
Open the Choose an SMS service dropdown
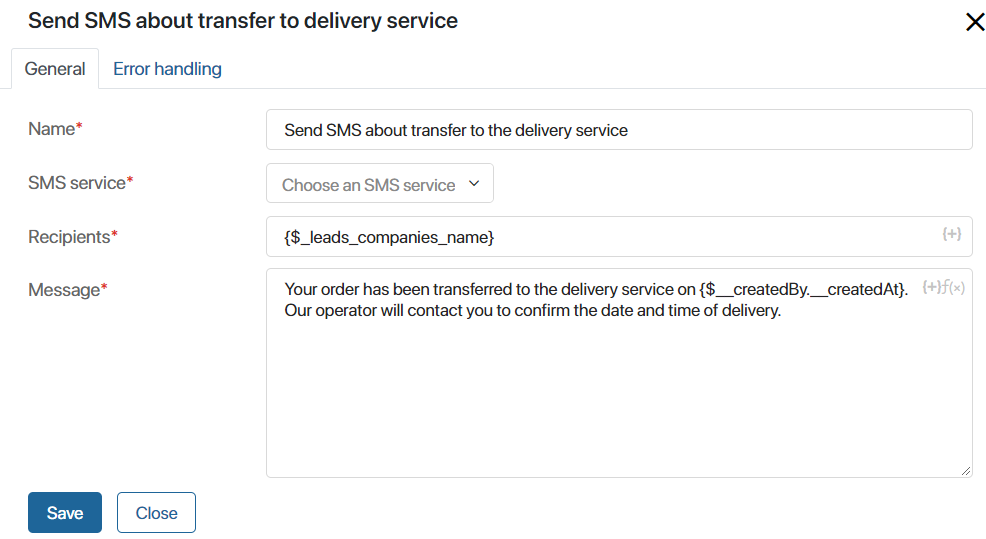click(380, 184)
